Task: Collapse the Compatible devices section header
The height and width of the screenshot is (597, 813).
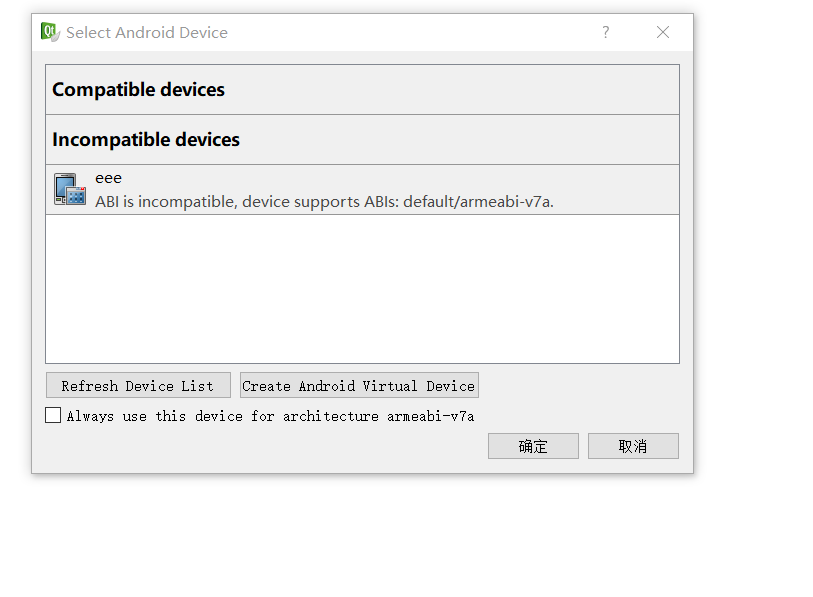Action: (x=362, y=90)
